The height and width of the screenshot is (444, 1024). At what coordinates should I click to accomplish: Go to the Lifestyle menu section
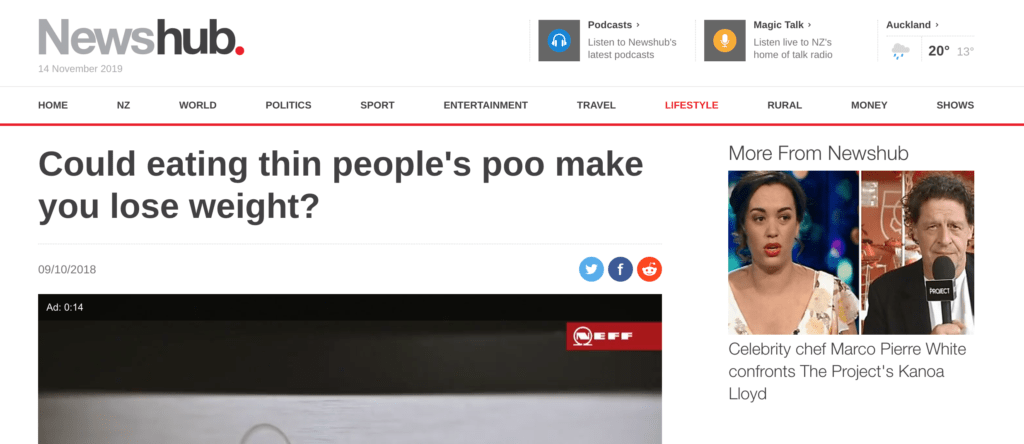click(692, 105)
